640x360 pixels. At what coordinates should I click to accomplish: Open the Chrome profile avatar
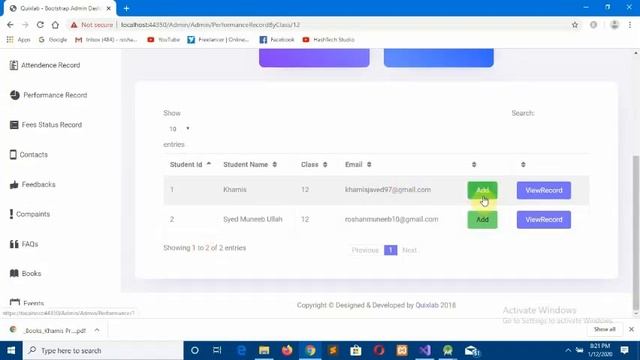614,25
